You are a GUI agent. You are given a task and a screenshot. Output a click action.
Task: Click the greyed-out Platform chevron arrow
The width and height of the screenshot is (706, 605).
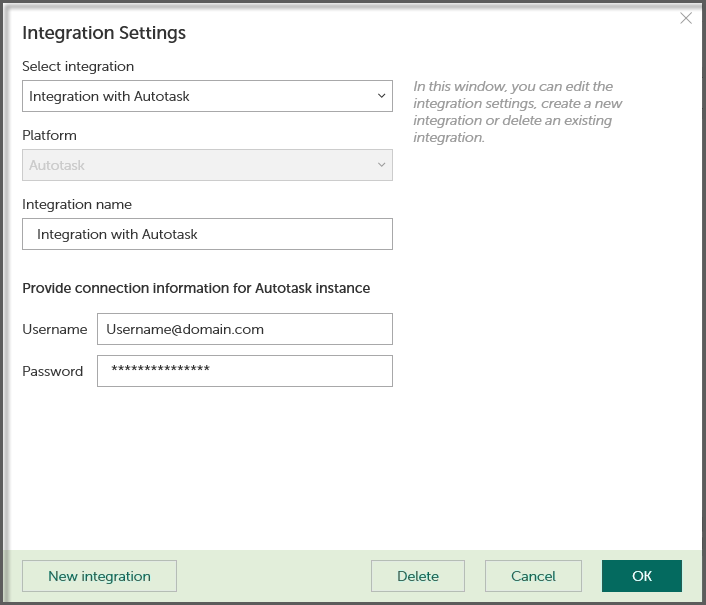pos(381,166)
